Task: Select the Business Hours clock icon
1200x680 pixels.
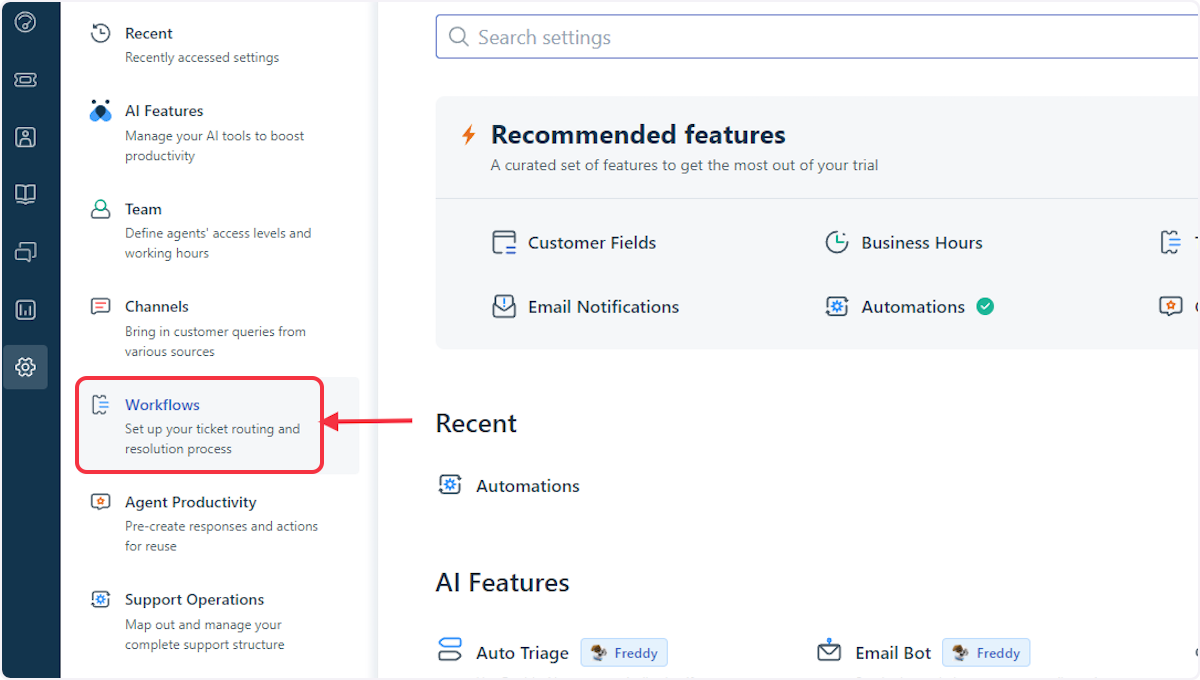Action: (x=837, y=242)
